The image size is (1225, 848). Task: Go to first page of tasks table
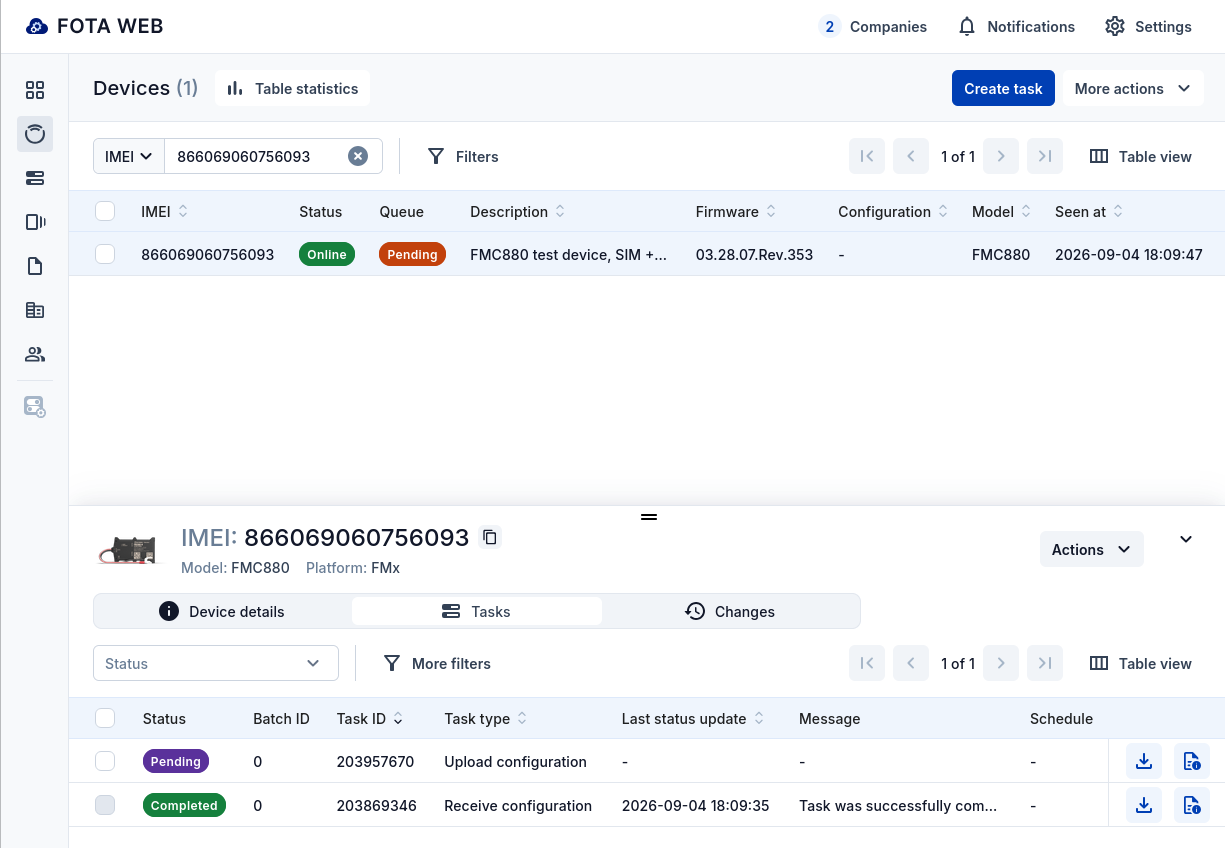pyautogui.click(x=867, y=663)
